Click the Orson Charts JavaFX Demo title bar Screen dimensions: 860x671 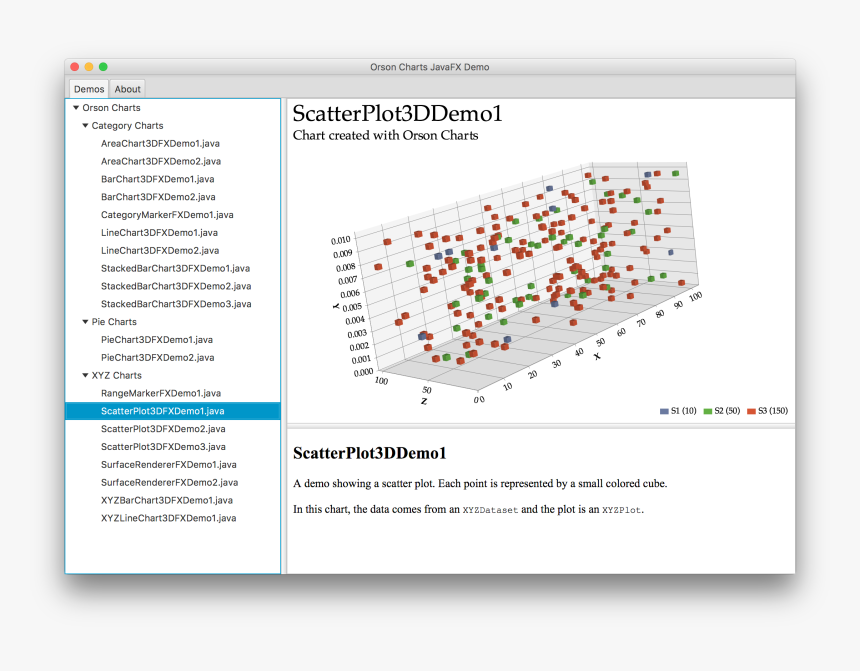(x=429, y=67)
